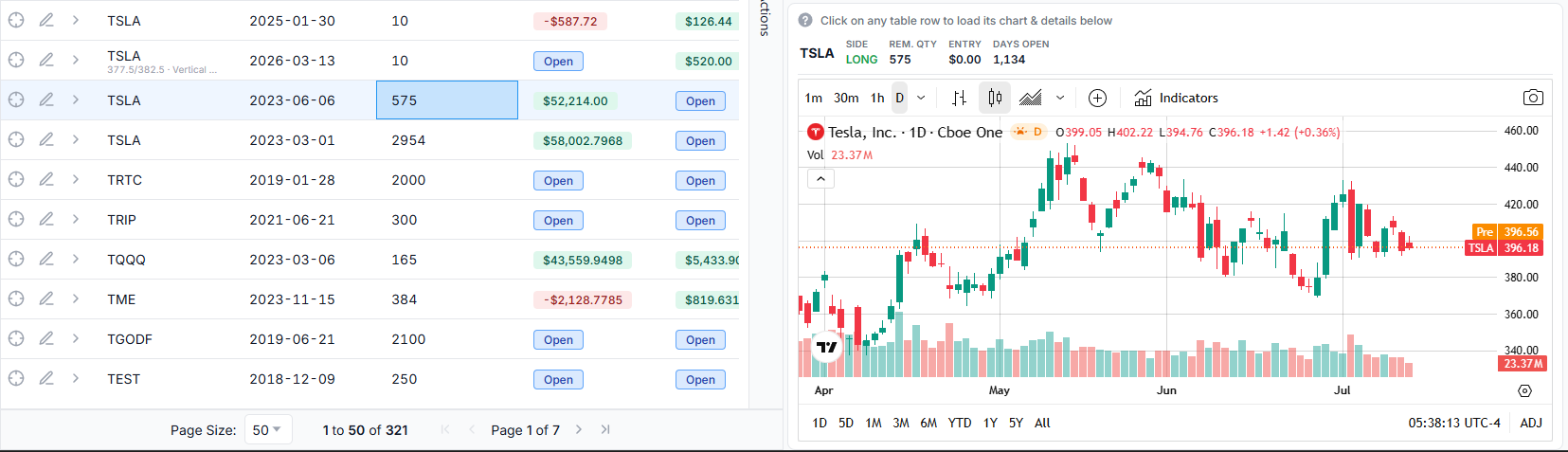1568x452 pixels.
Task: Open the chart settings gear near the price scale
Action: point(1524,390)
